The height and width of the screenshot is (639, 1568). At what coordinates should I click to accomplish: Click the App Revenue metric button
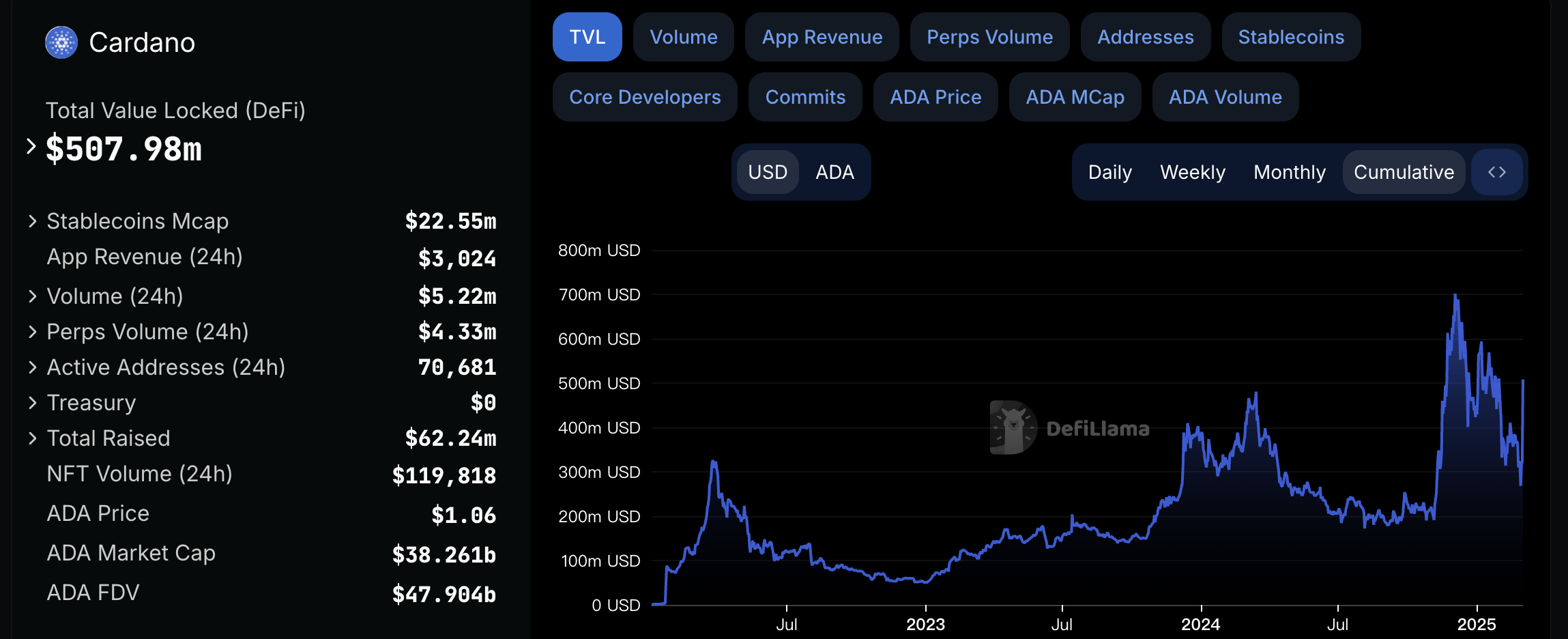[x=822, y=37]
